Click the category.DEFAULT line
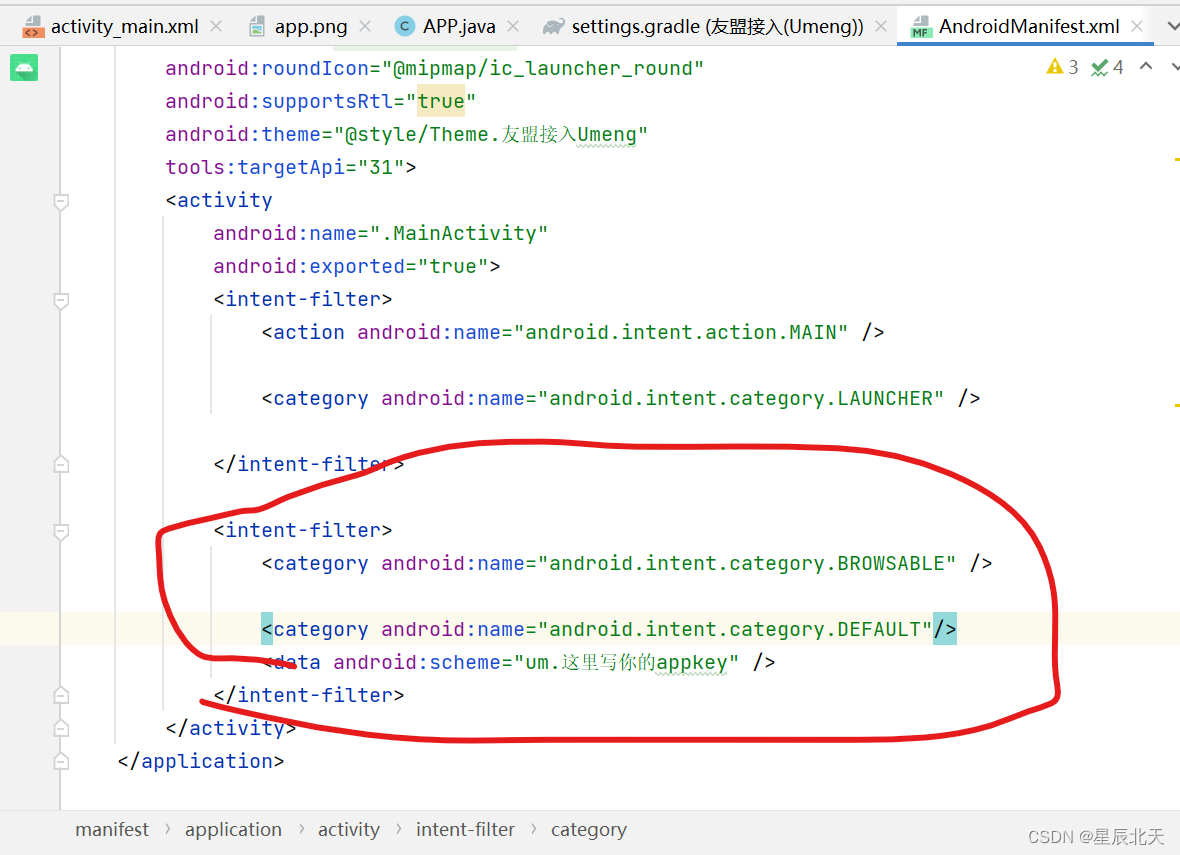This screenshot has width=1180, height=855. [x=609, y=629]
